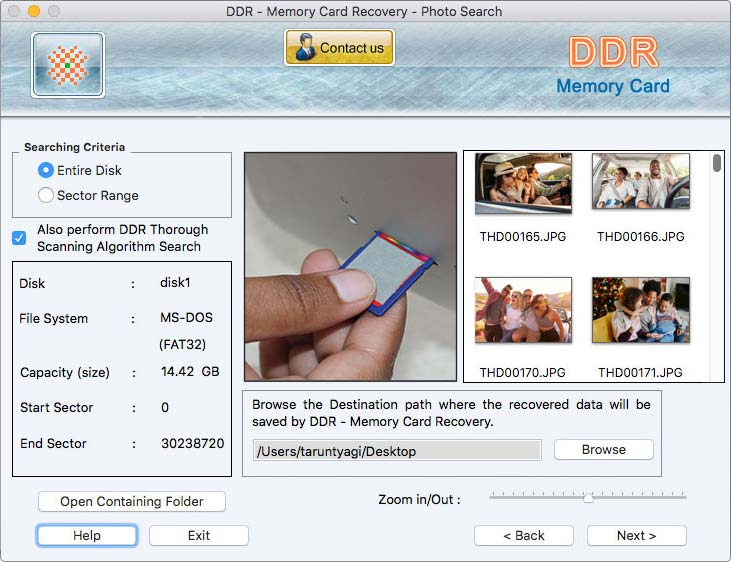Adjust the Zoom in/Out slider handle
731x562 pixels.
tap(588, 498)
